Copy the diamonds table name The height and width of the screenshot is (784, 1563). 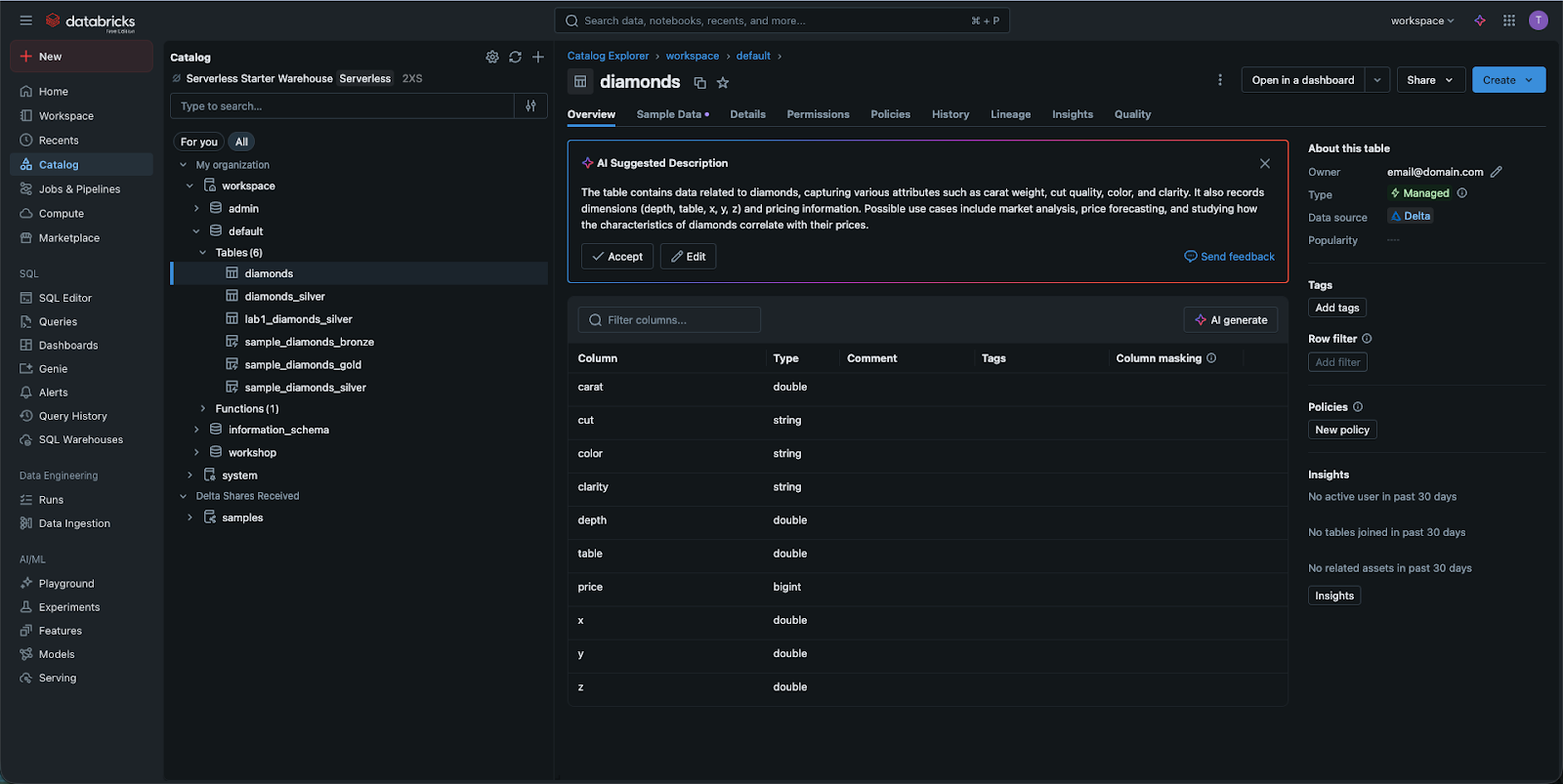(699, 83)
